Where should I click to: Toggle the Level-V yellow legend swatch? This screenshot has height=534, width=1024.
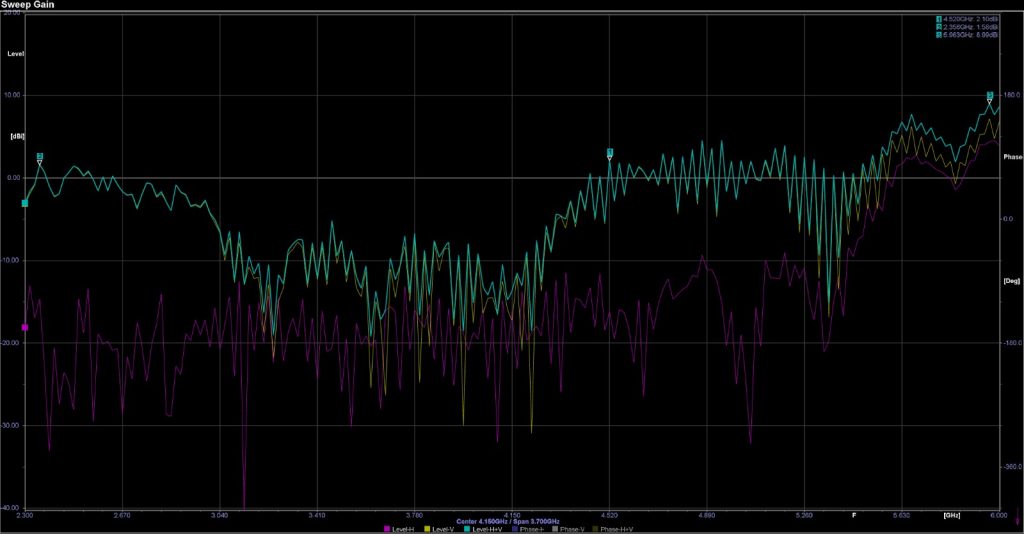[427, 529]
